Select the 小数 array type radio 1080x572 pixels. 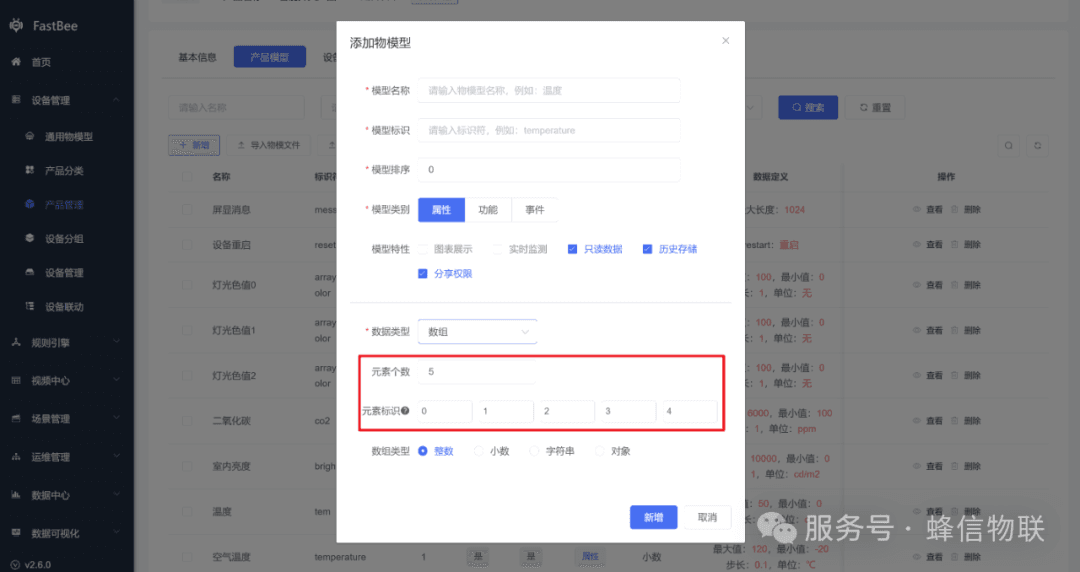pos(479,451)
